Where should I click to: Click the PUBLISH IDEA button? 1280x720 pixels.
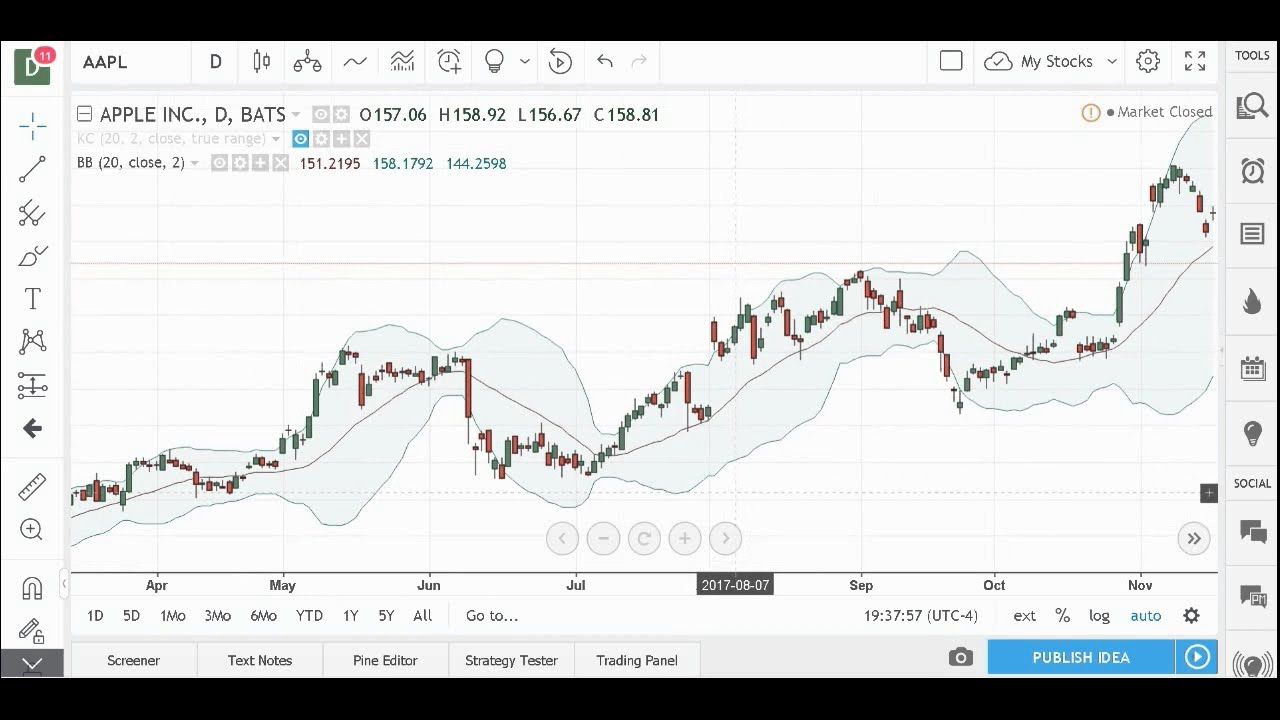1081,657
